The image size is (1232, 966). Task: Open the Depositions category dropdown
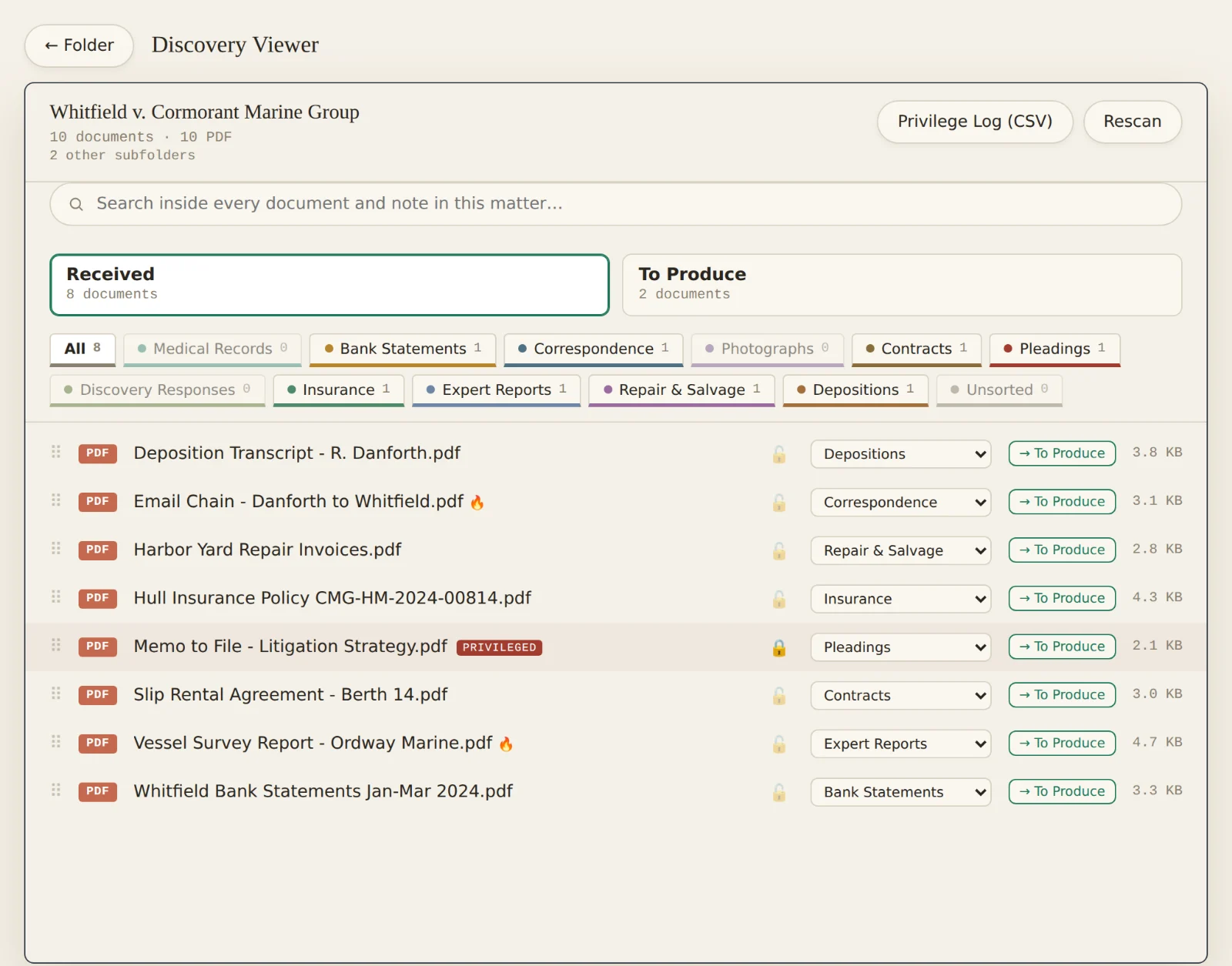point(901,454)
